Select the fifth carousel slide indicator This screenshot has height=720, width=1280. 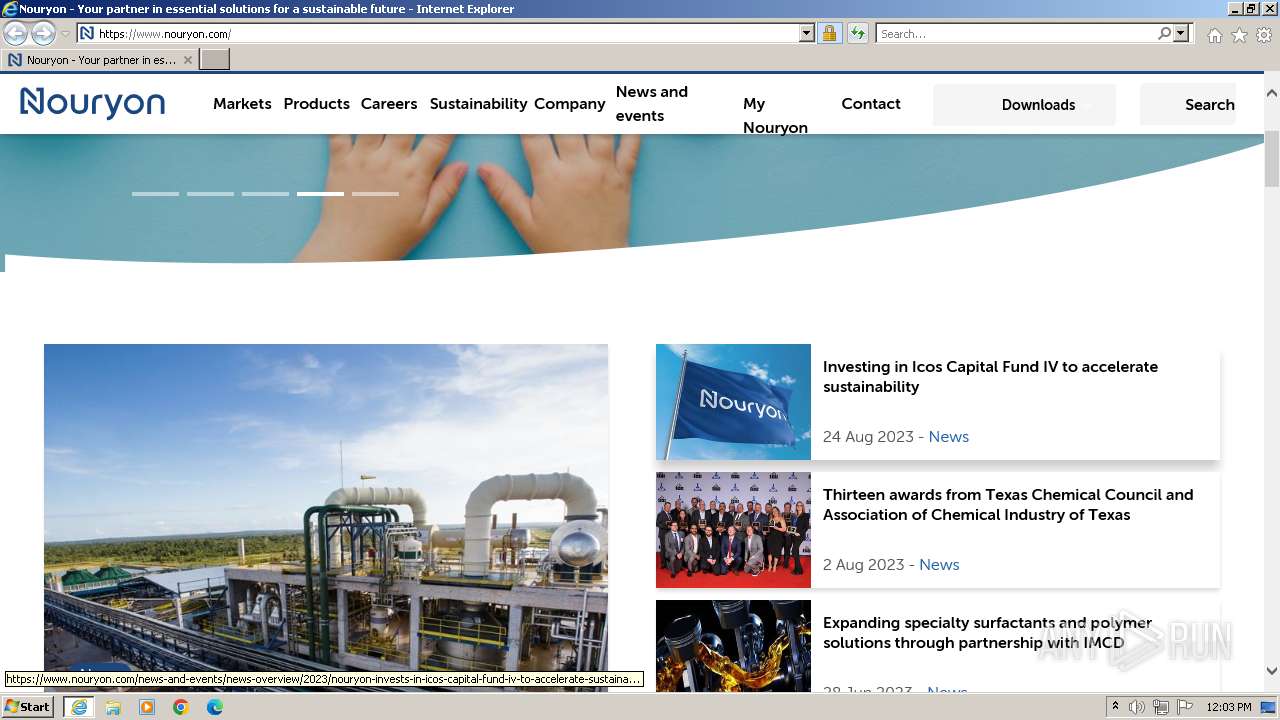(x=375, y=194)
